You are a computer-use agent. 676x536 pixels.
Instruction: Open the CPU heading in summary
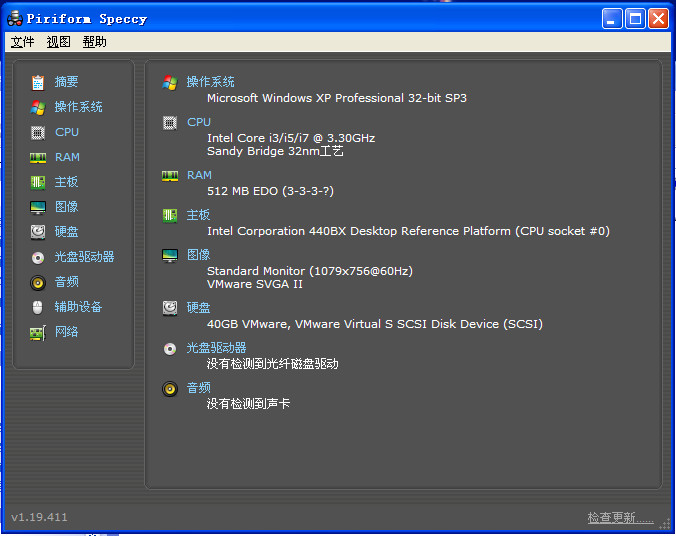(x=199, y=122)
